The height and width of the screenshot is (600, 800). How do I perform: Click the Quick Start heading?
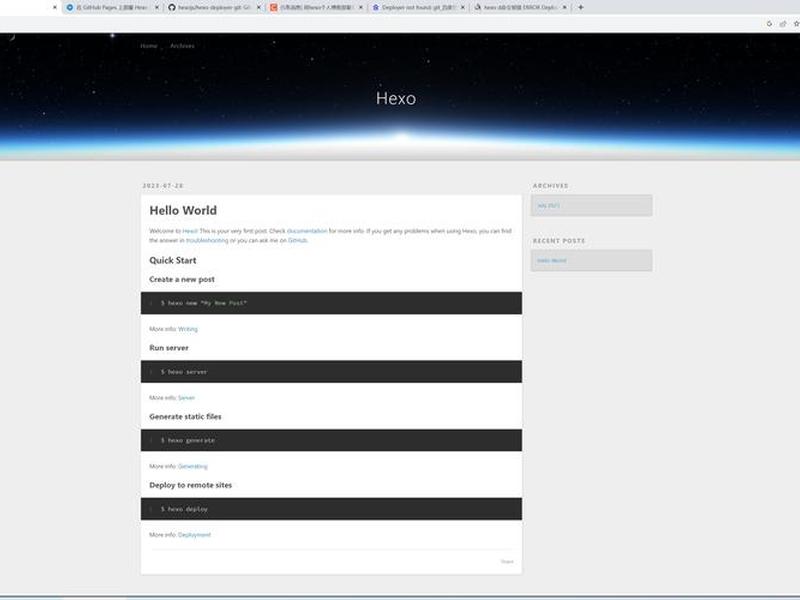[172, 260]
